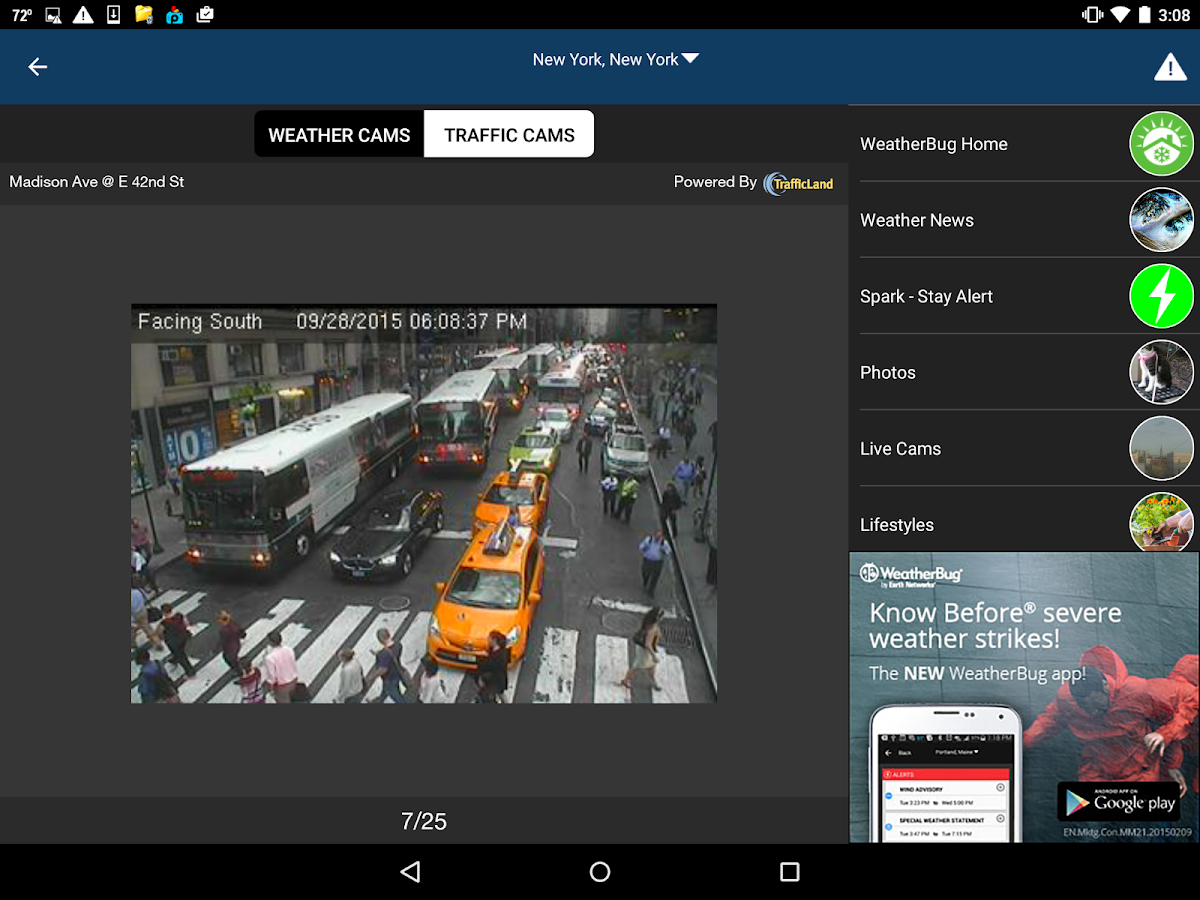Viewport: 1200px width, 900px height.
Task: Tap the Powered By text
Action: [x=715, y=182]
